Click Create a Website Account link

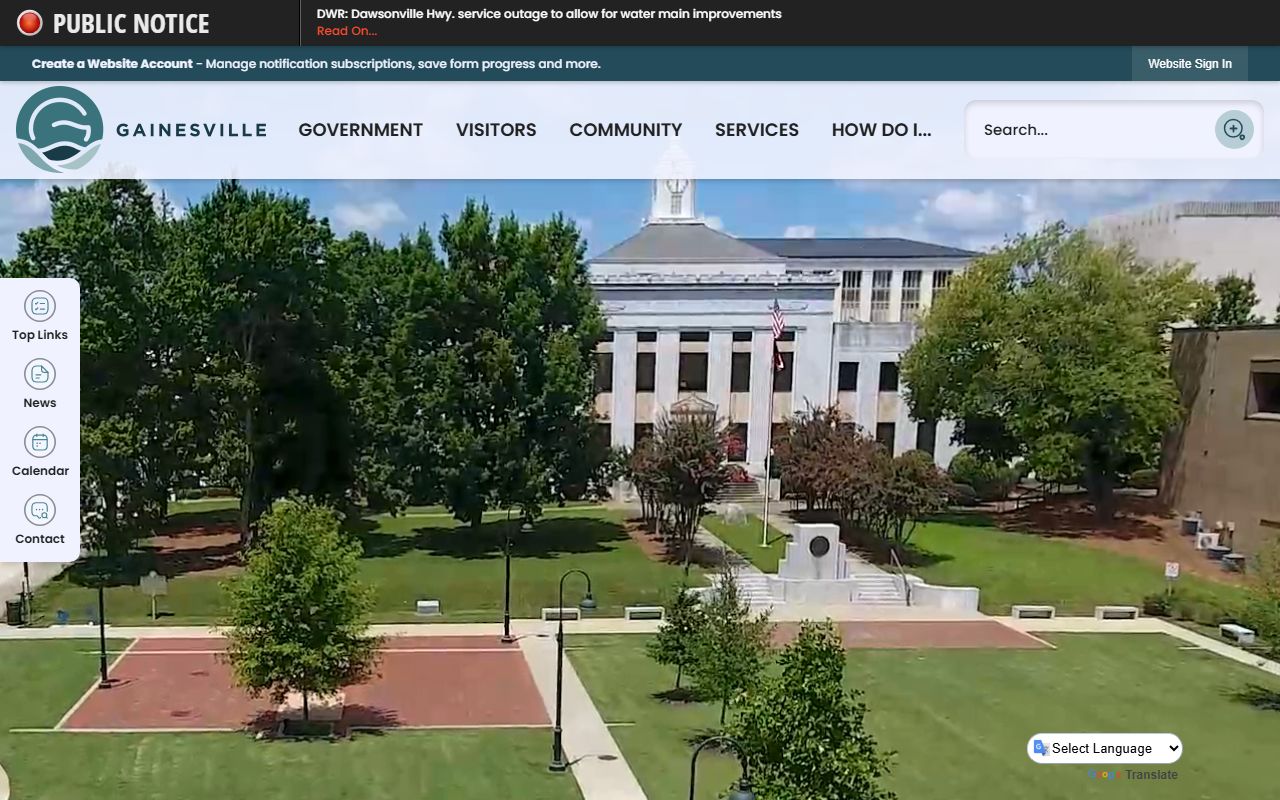pos(112,63)
